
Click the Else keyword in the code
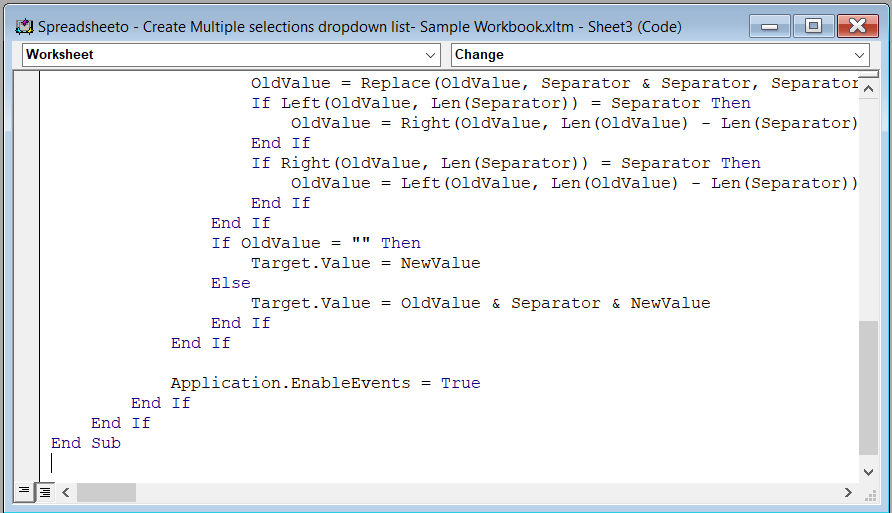[230, 283]
